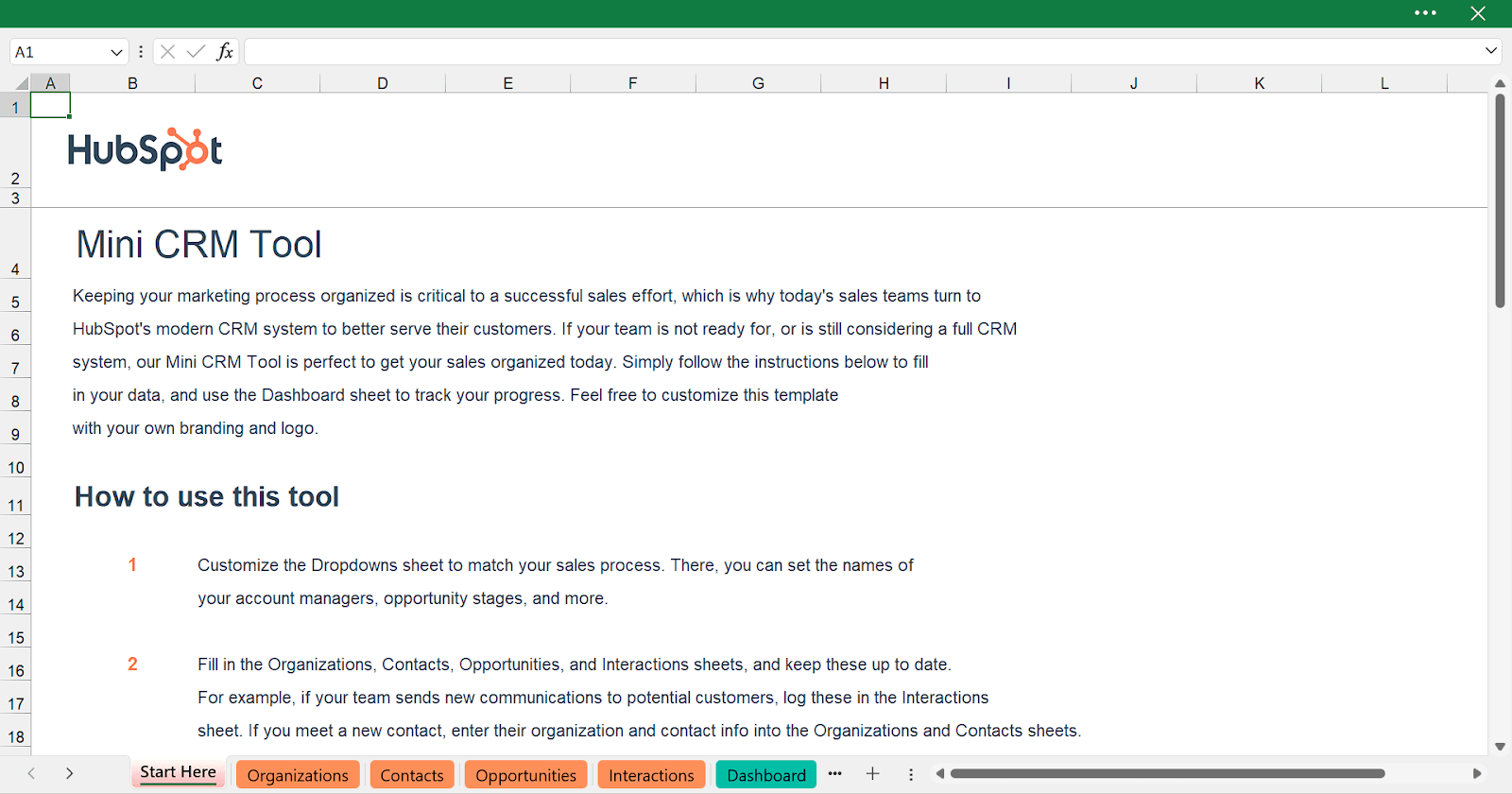Select row 1 header

coord(15,106)
